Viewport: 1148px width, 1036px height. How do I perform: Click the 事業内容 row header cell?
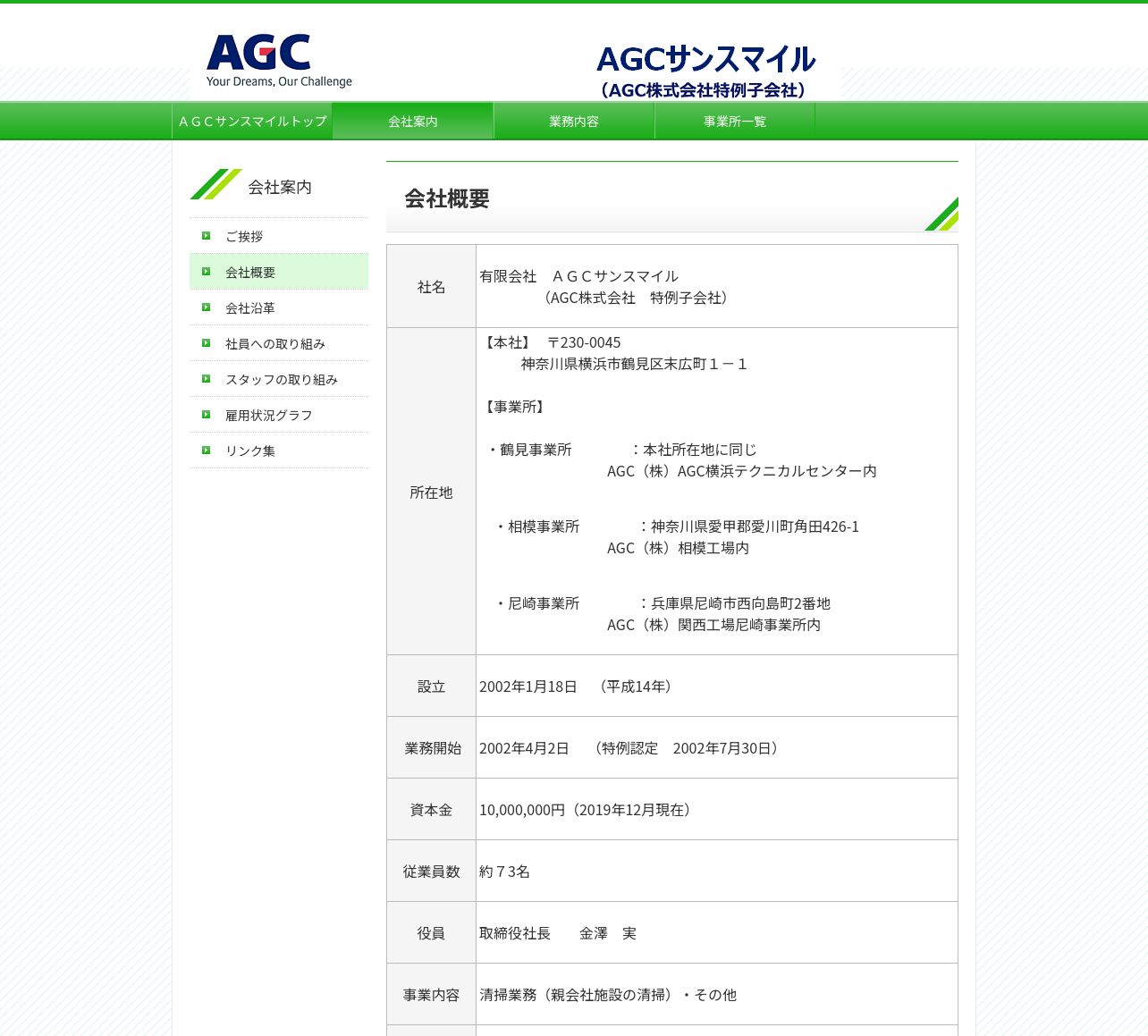pyautogui.click(x=431, y=994)
